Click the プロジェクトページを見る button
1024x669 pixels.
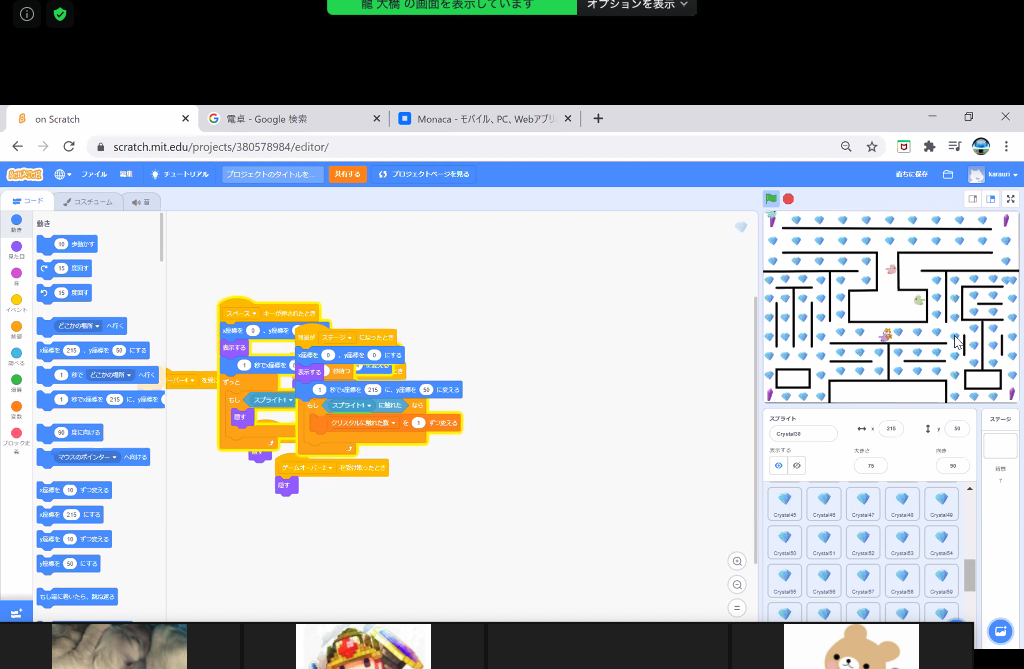(424, 174)
